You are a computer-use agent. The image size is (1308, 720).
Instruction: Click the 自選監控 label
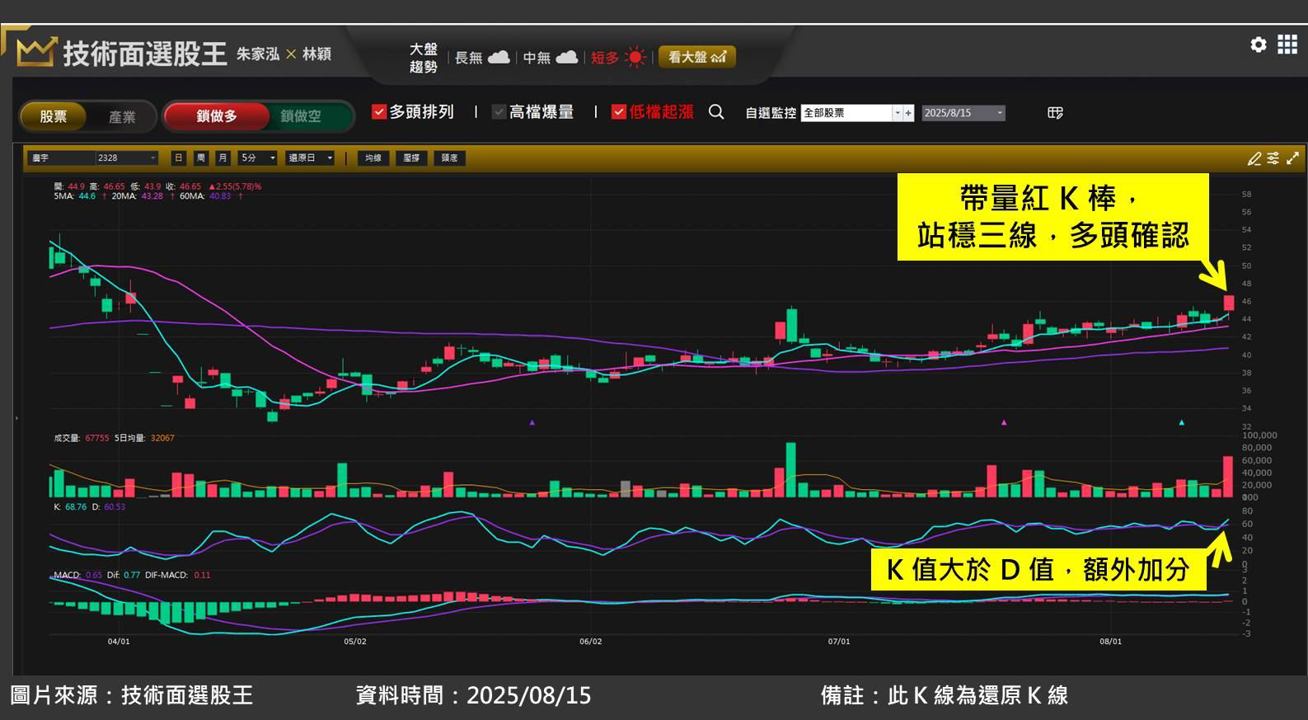point(770,113)
